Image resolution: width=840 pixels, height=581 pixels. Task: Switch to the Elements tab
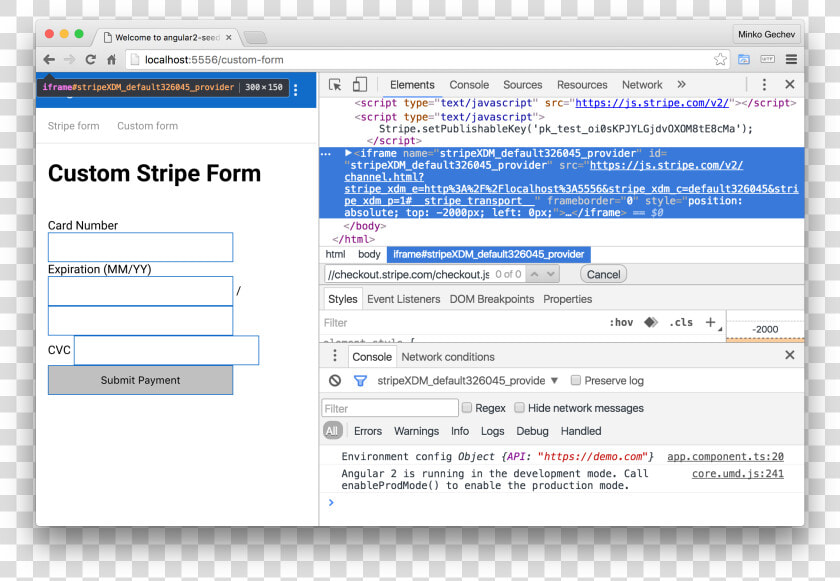click(412, 85)
